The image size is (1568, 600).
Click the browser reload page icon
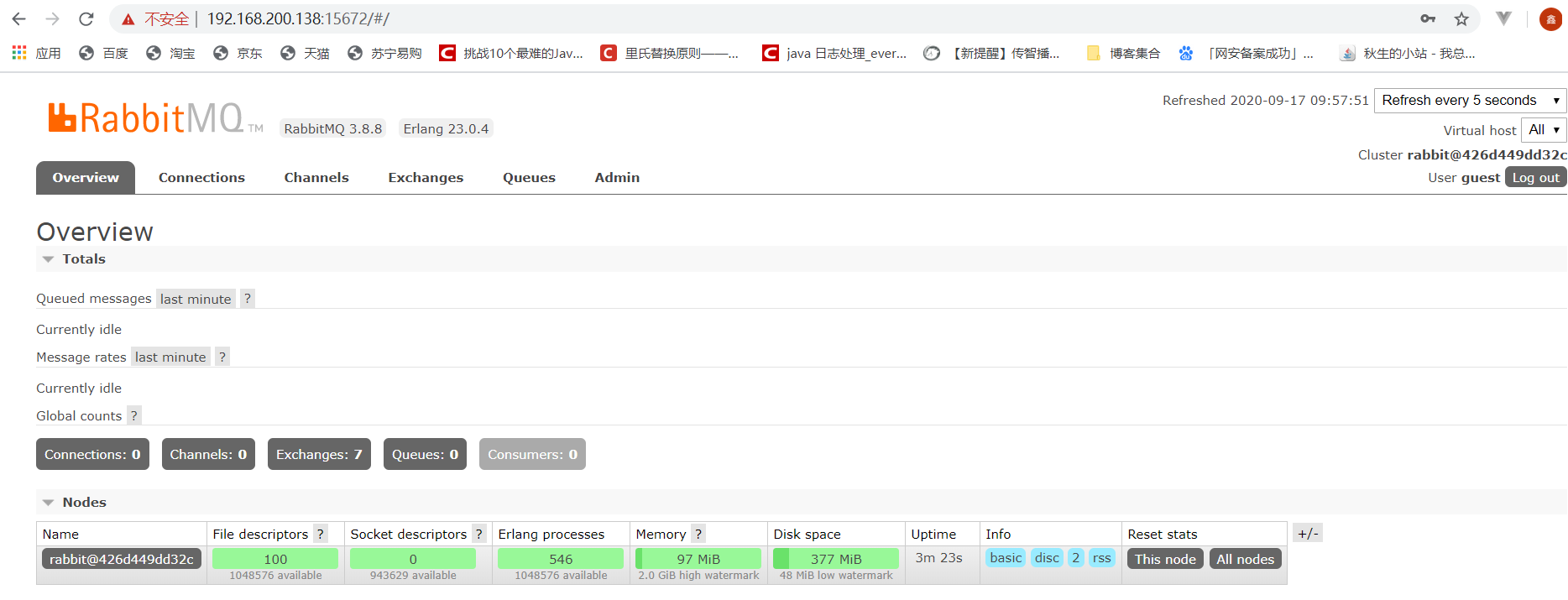coord(86,18)
